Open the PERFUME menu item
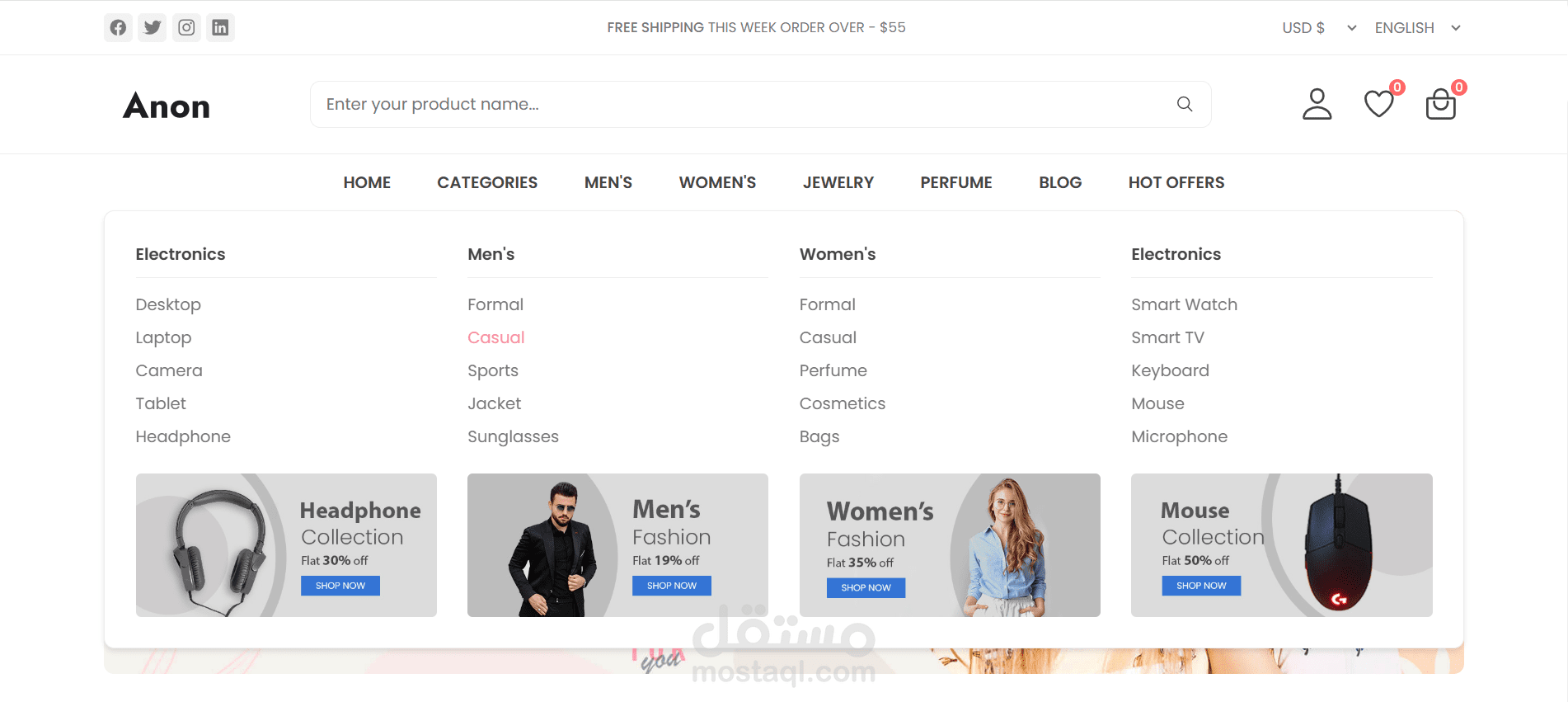Viewport: 1568px width, 702px height. (956, 182)
